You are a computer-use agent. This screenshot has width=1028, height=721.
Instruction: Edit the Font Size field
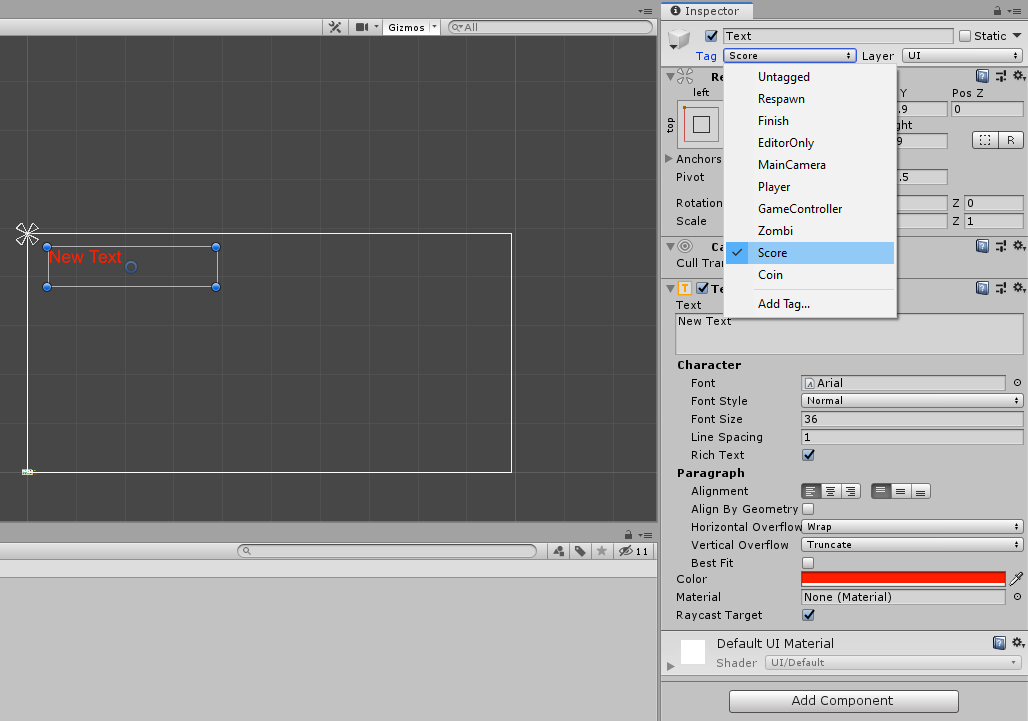click(912, 419)
